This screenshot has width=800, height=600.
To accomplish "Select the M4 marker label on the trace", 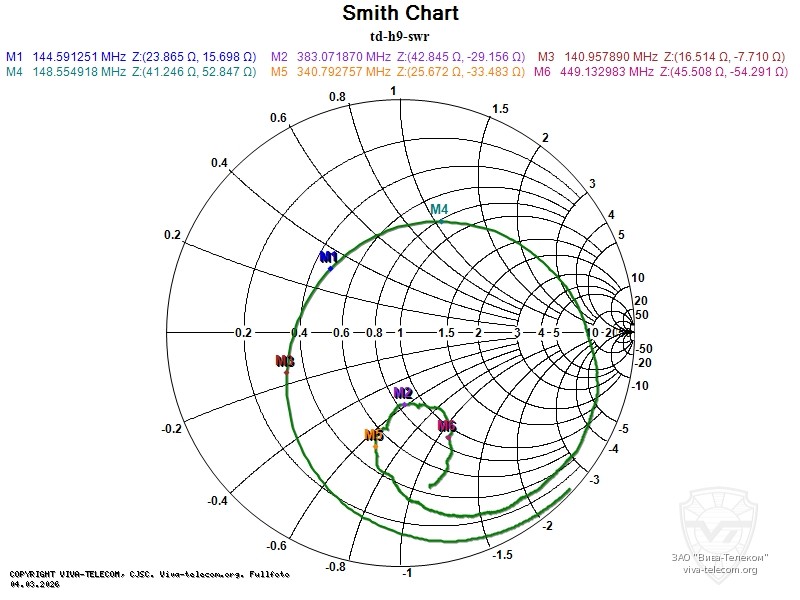I will tap(438, 210).
